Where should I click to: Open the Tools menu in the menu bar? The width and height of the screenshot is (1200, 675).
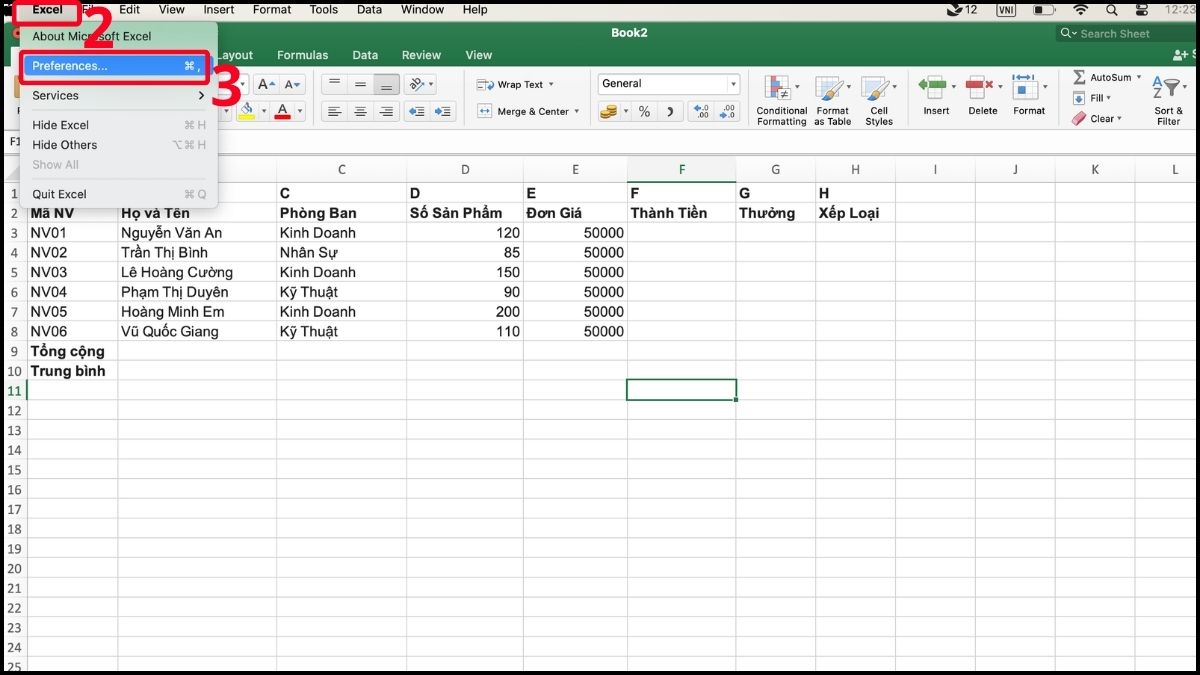click(323, 10)
